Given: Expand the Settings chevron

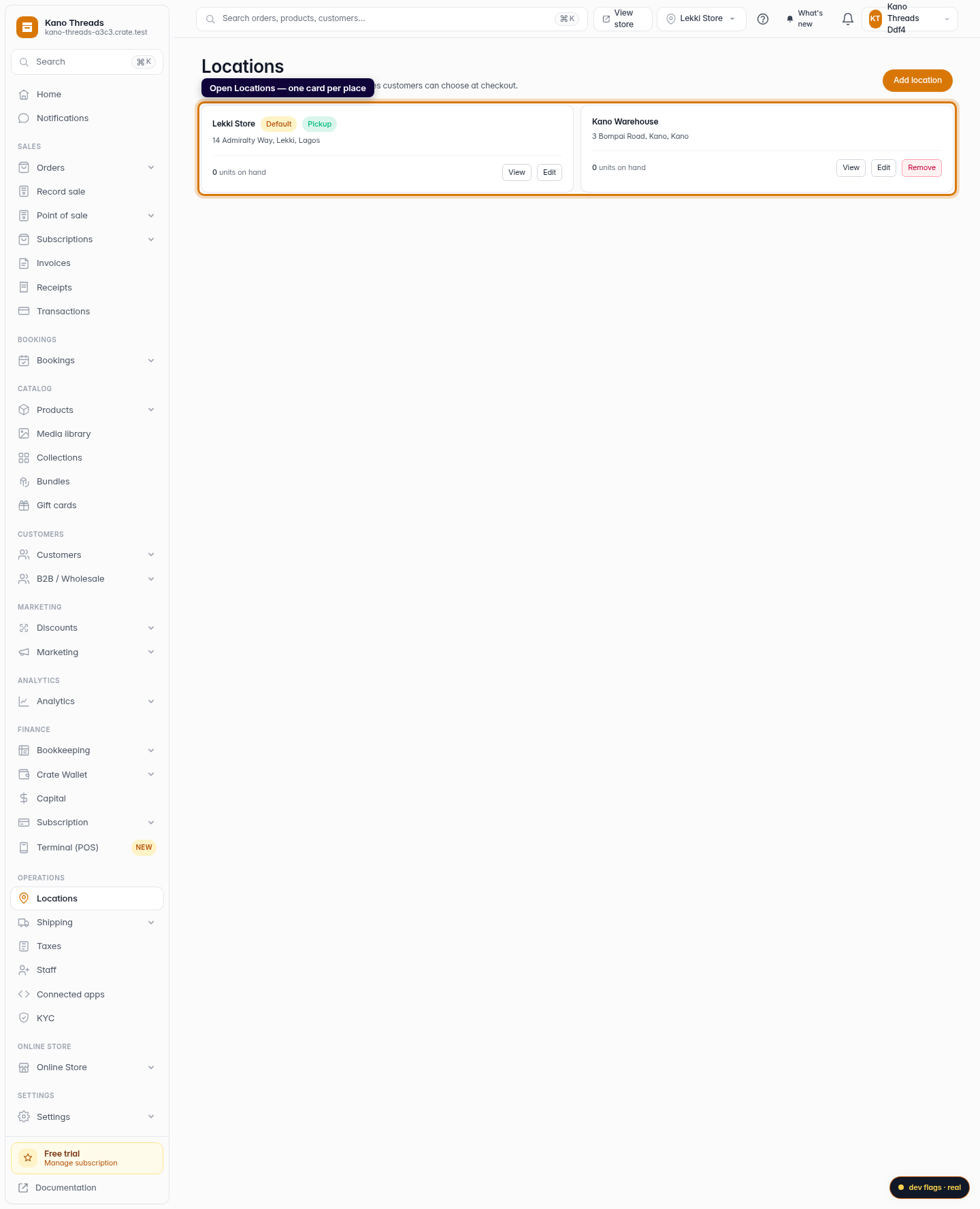Looking at the screenshot, I should (151, 1117).
